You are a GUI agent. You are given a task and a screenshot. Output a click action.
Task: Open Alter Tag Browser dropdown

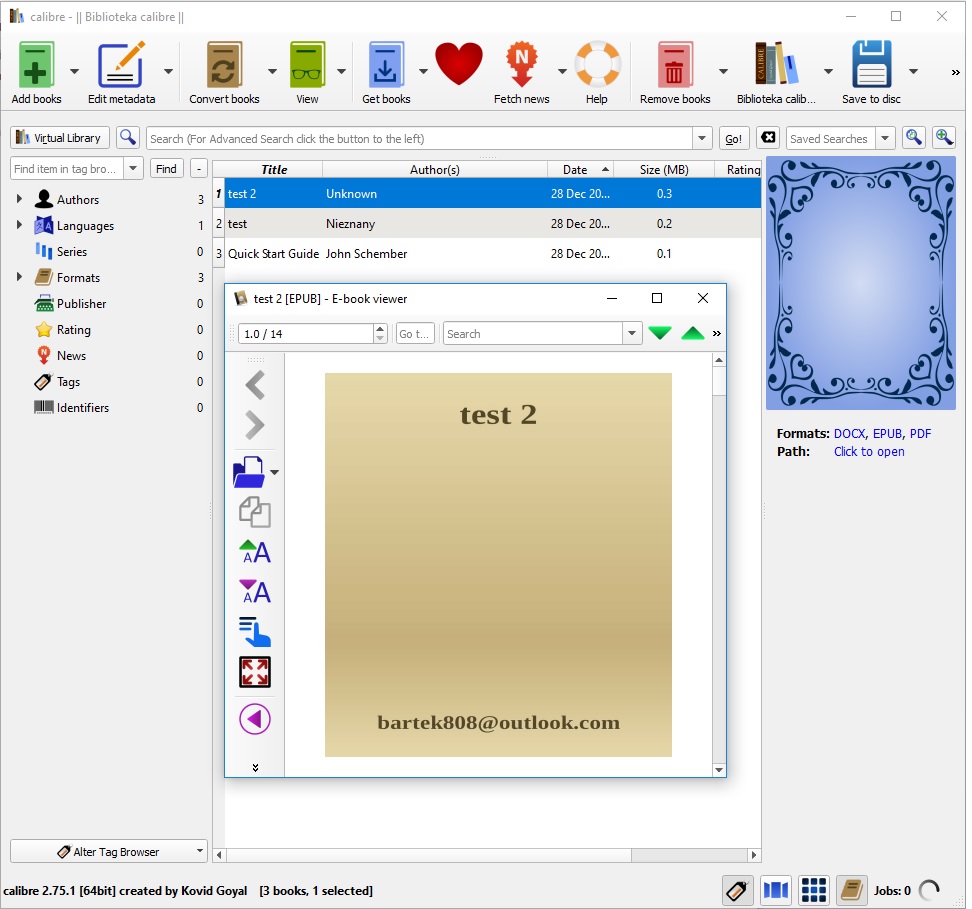click(200, 851)
